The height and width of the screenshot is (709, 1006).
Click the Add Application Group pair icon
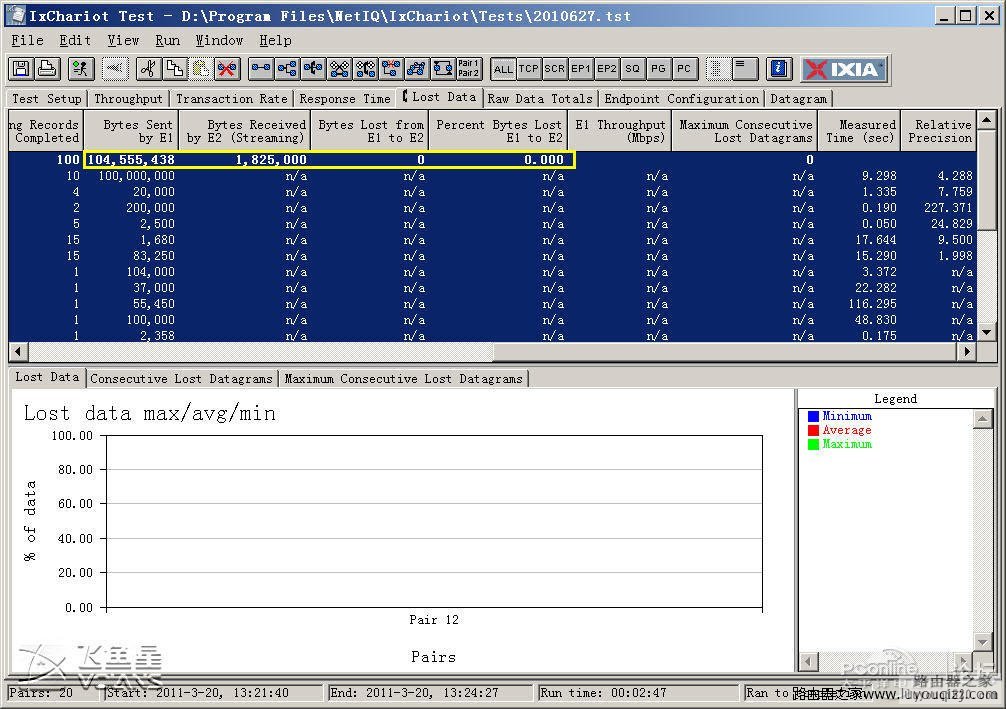(417, 69)
